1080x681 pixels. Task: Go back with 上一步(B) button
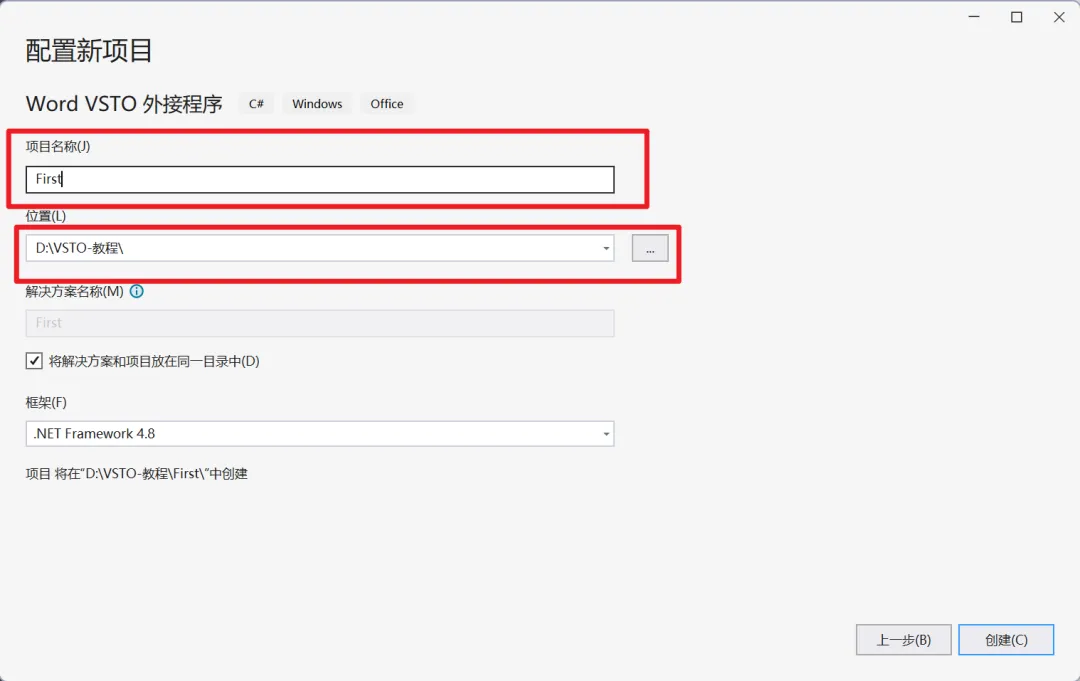(904, 640)
